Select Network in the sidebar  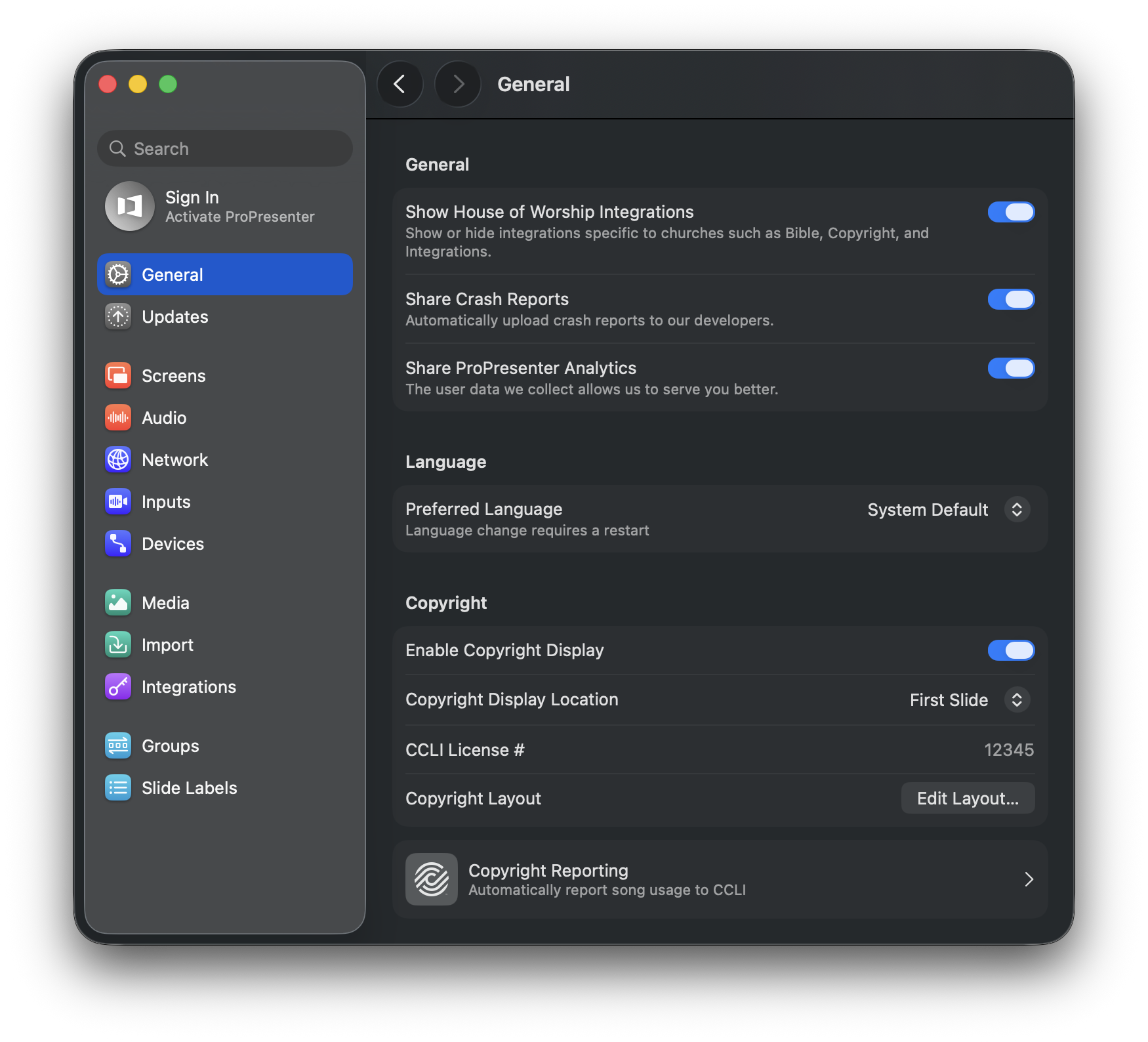click(x=225, y=459)
